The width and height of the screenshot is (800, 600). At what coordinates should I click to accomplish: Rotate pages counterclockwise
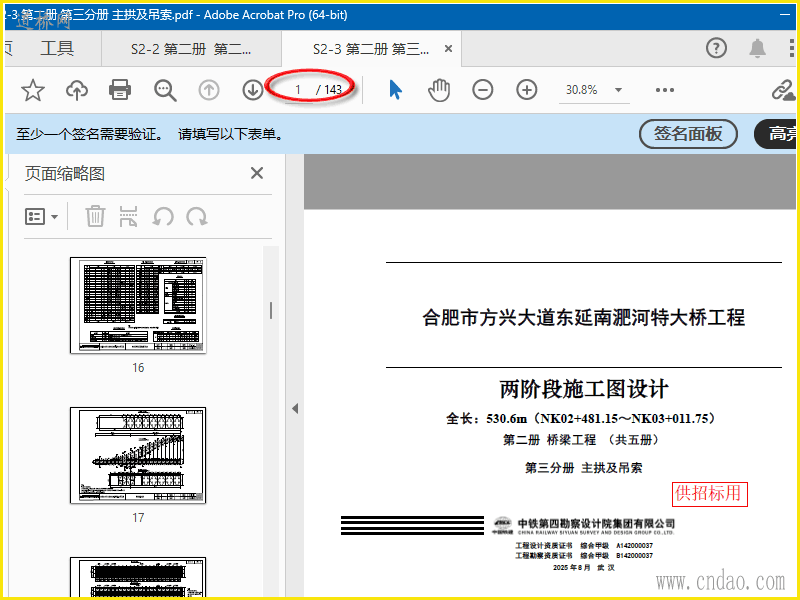(x=163, y=217)
